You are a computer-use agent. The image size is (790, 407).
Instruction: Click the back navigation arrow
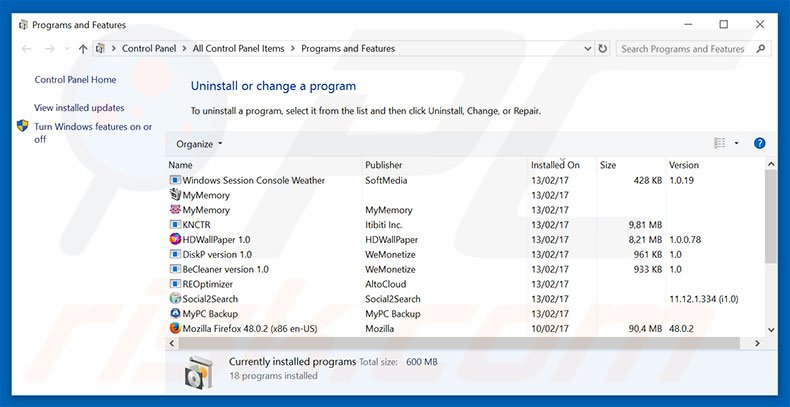(26, 49)
